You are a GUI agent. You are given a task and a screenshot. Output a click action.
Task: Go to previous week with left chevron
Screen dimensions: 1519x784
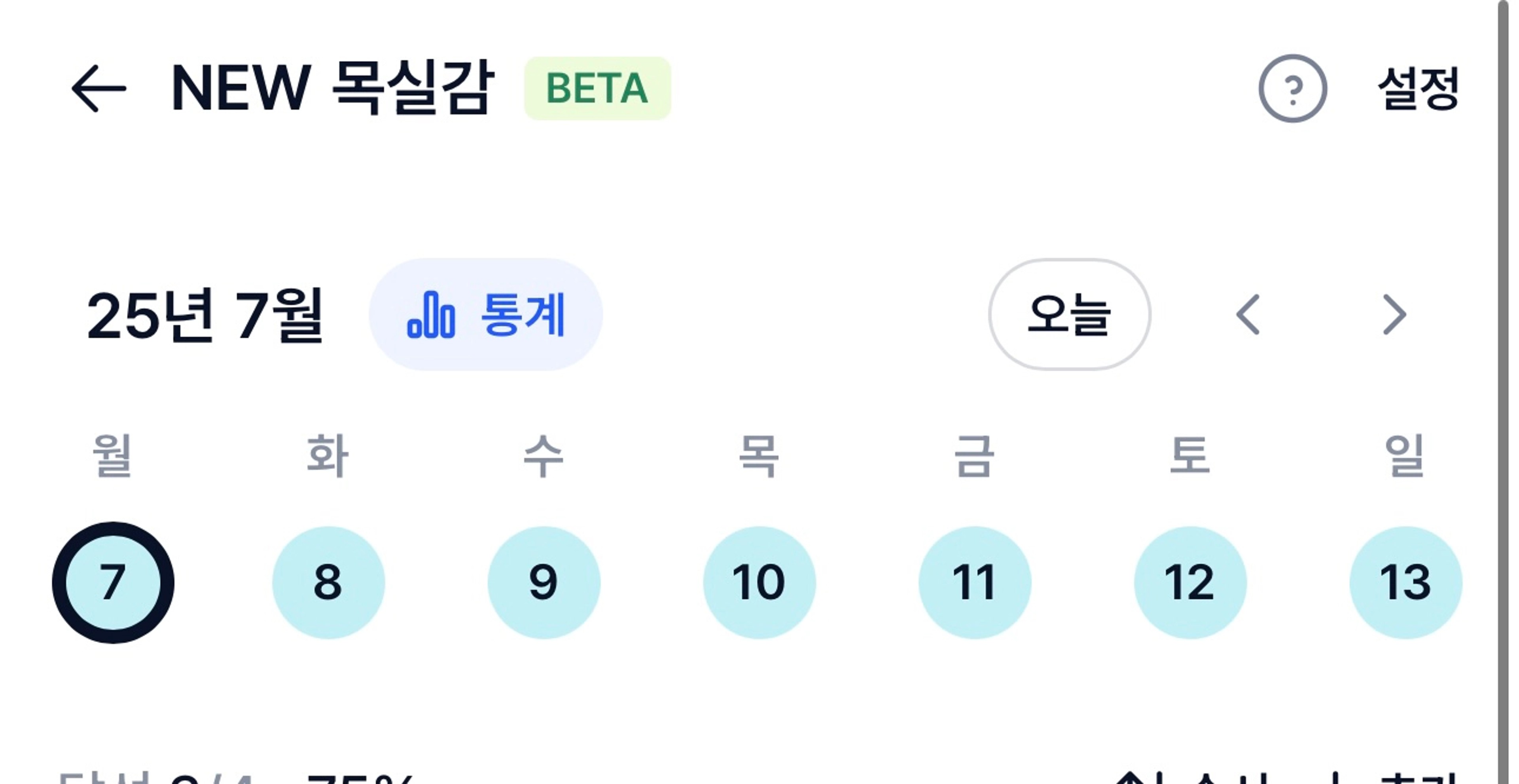(x=1248, y=314)
